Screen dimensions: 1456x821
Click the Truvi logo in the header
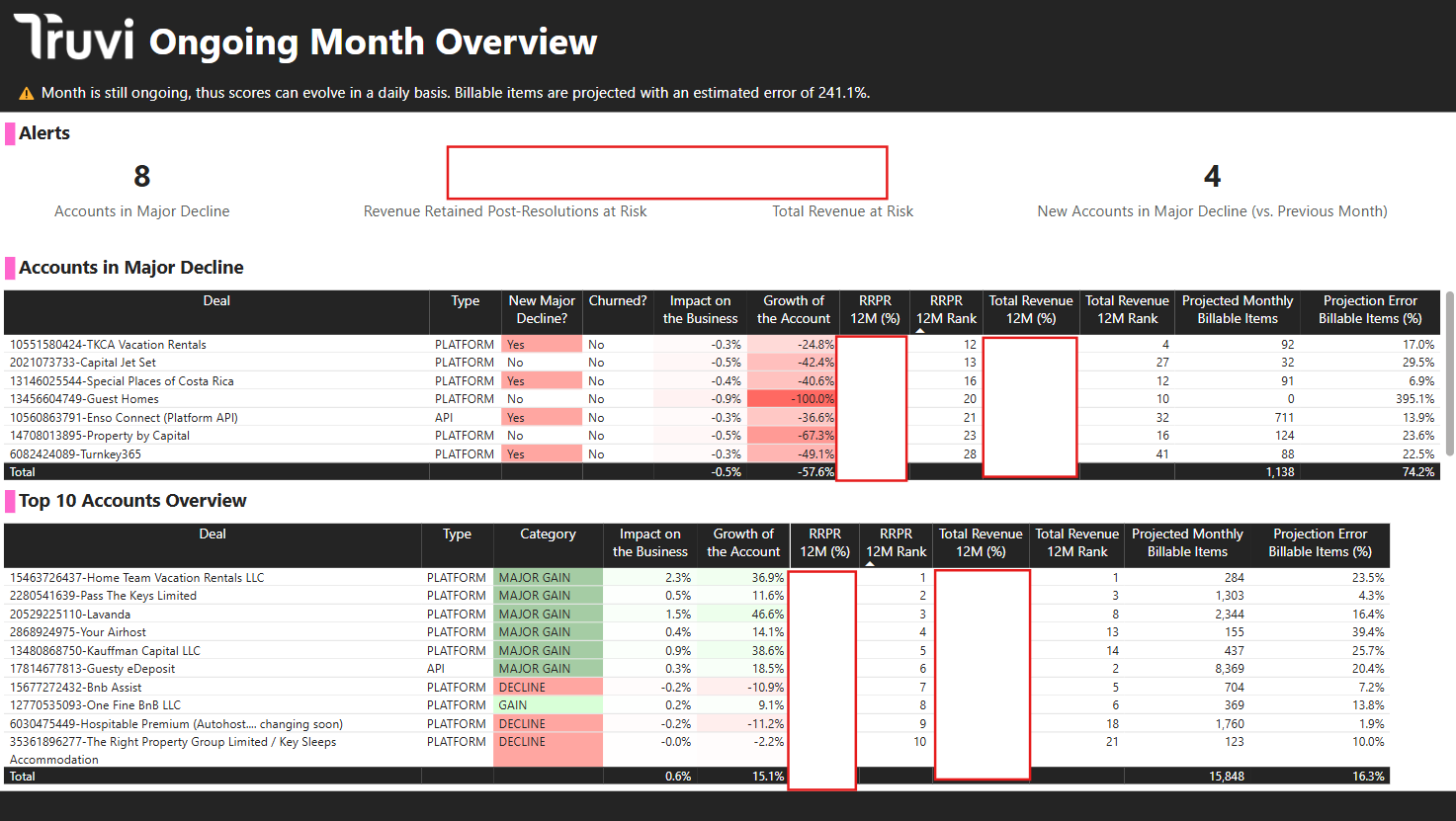pos(74,38)
